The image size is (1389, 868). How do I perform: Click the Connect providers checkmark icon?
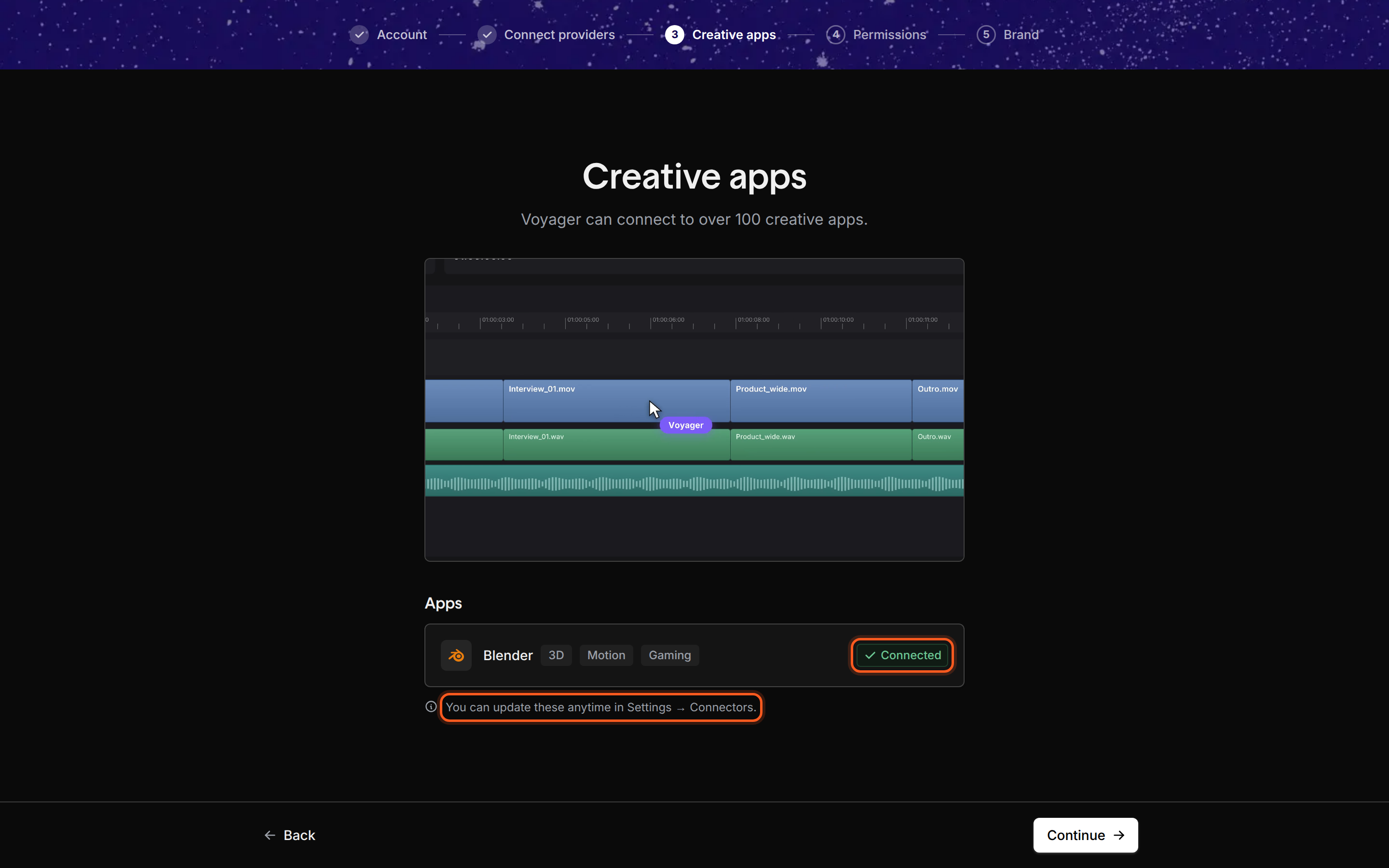[x=487, y=34]
